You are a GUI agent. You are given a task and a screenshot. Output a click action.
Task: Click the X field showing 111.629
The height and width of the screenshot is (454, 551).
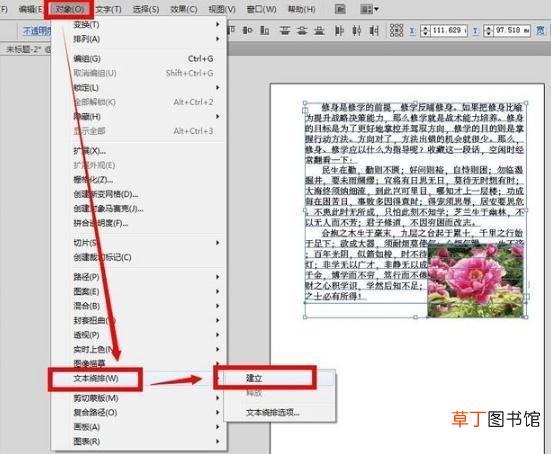pyautogui.click(x=449, y=31)
